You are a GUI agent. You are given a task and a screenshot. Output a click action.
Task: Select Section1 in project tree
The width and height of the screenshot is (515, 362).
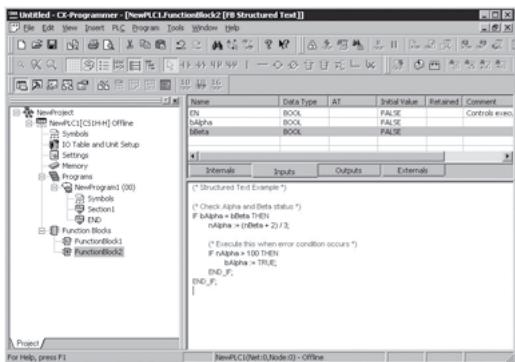pyautogui.click(x=101, y=209)
